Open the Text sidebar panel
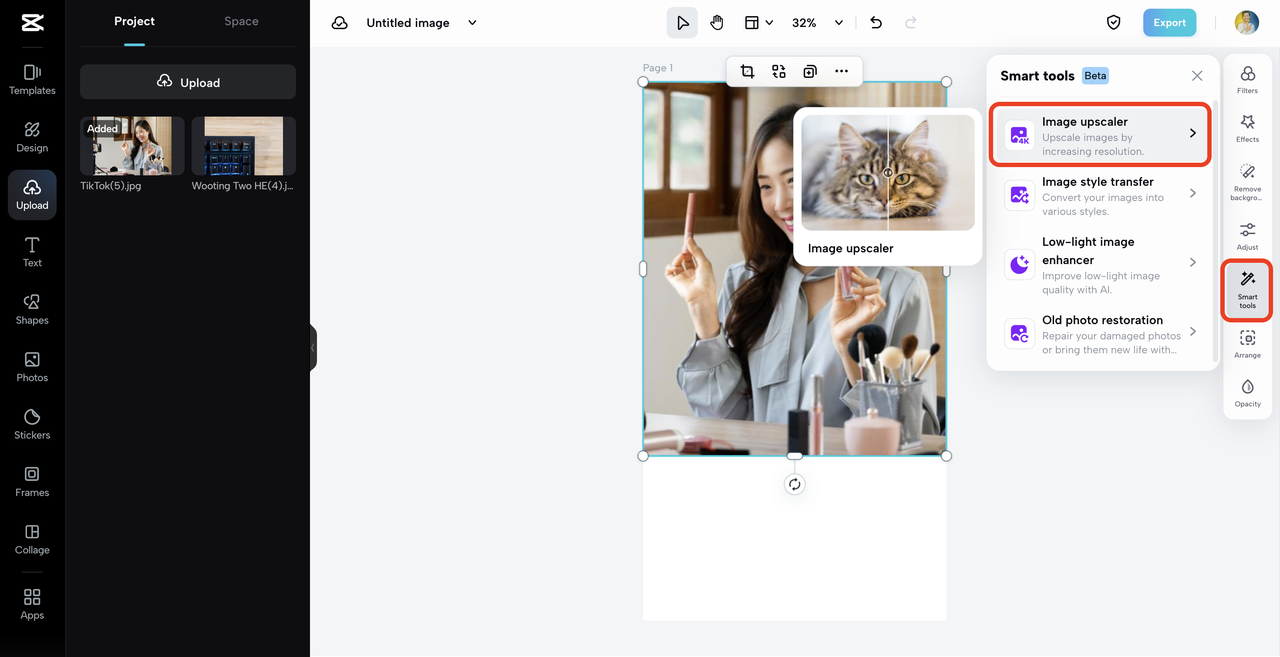 pyautogui.click(x=32, y=252)
